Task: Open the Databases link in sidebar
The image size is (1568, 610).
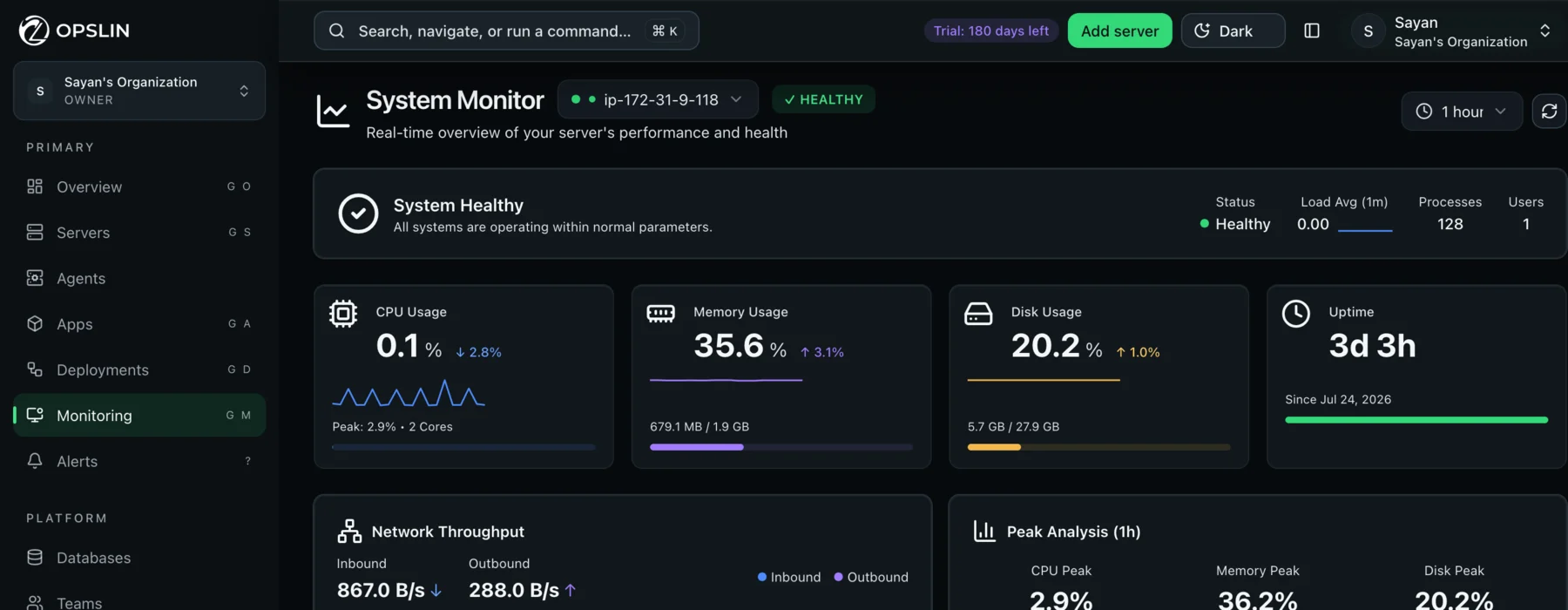Action: tap(139, 557)
